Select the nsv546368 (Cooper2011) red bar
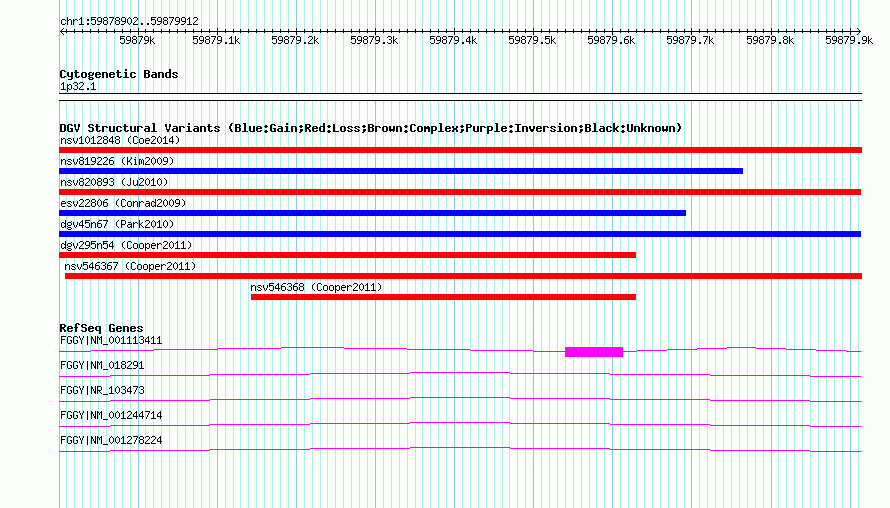 pos(443,297)
